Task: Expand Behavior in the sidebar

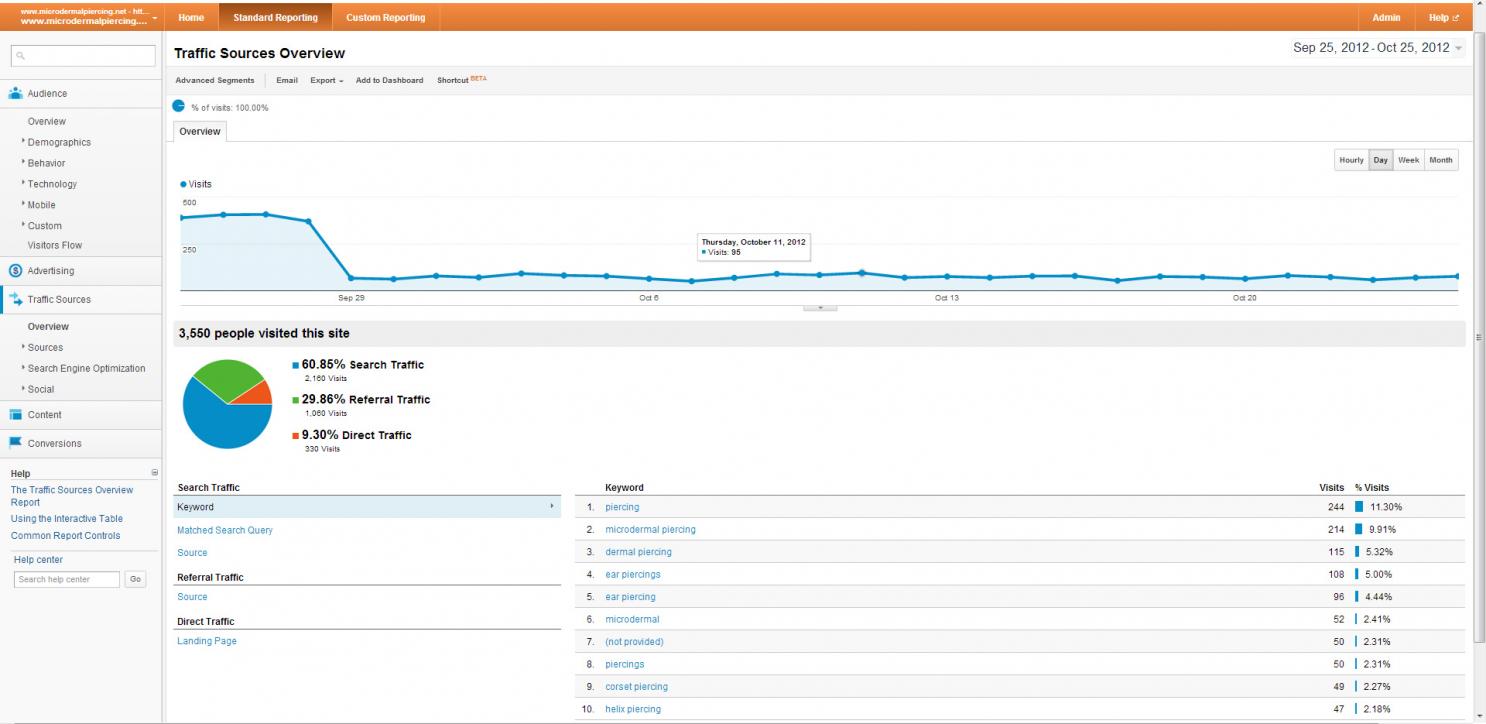Action: (46, 163)
